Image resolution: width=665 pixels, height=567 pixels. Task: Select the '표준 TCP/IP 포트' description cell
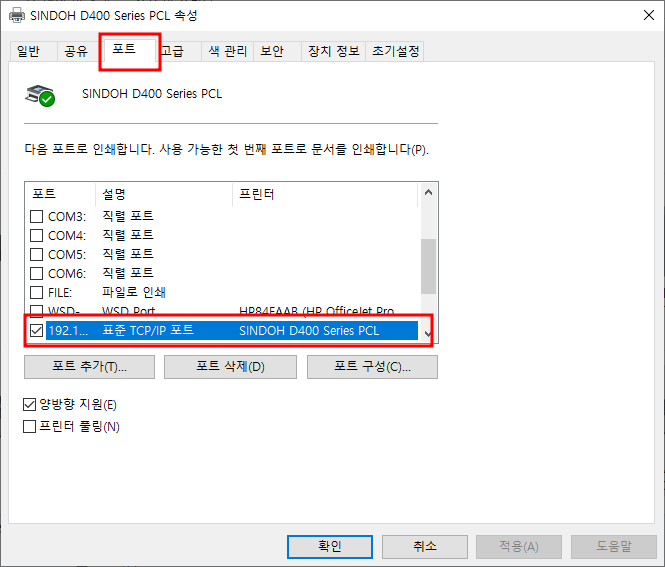148,330
